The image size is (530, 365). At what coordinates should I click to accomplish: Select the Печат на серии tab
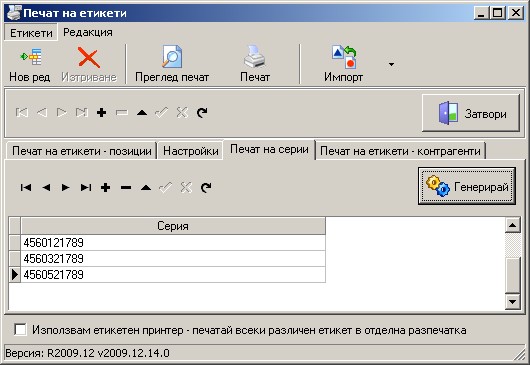[269, 149]
